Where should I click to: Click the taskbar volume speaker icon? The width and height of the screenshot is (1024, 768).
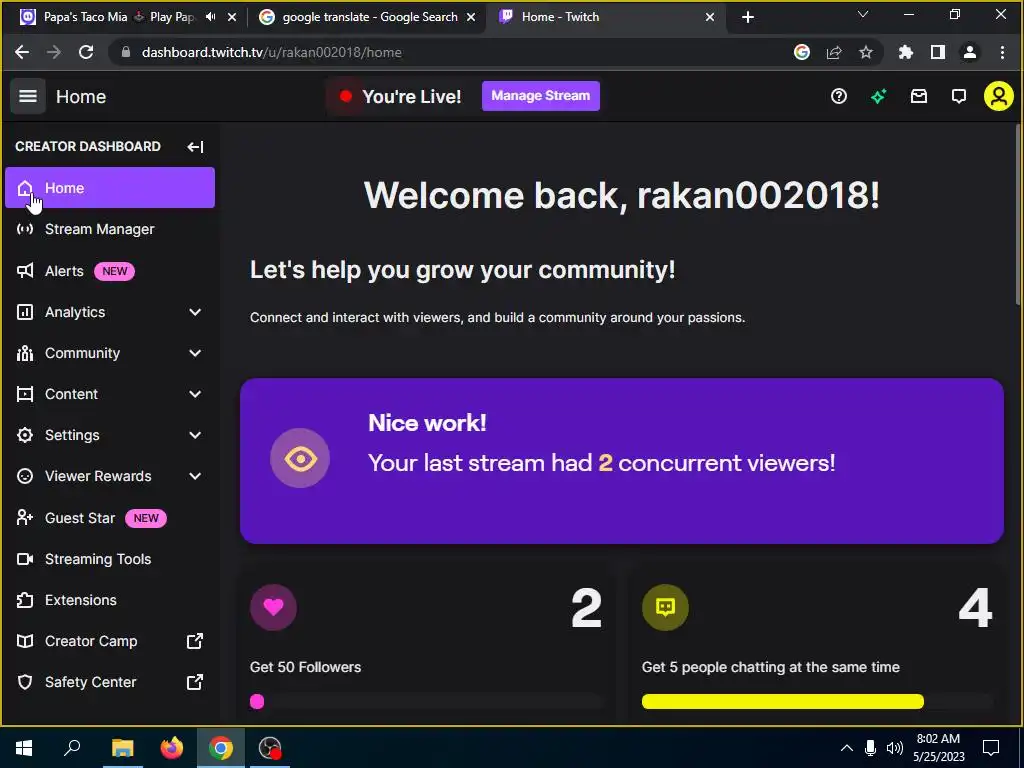(895, 748)
